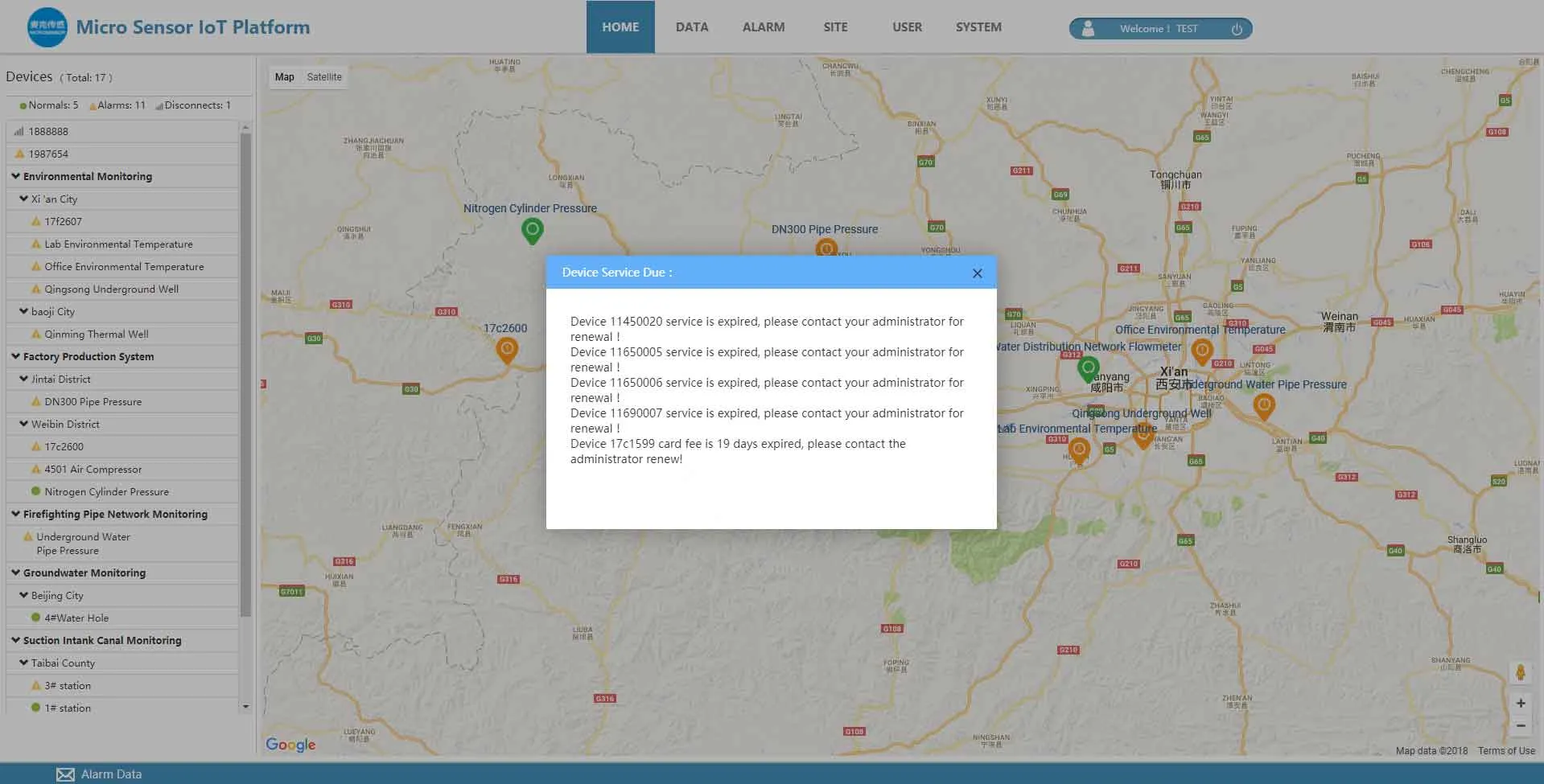Click the Micro Sensor platform logo

47,27
